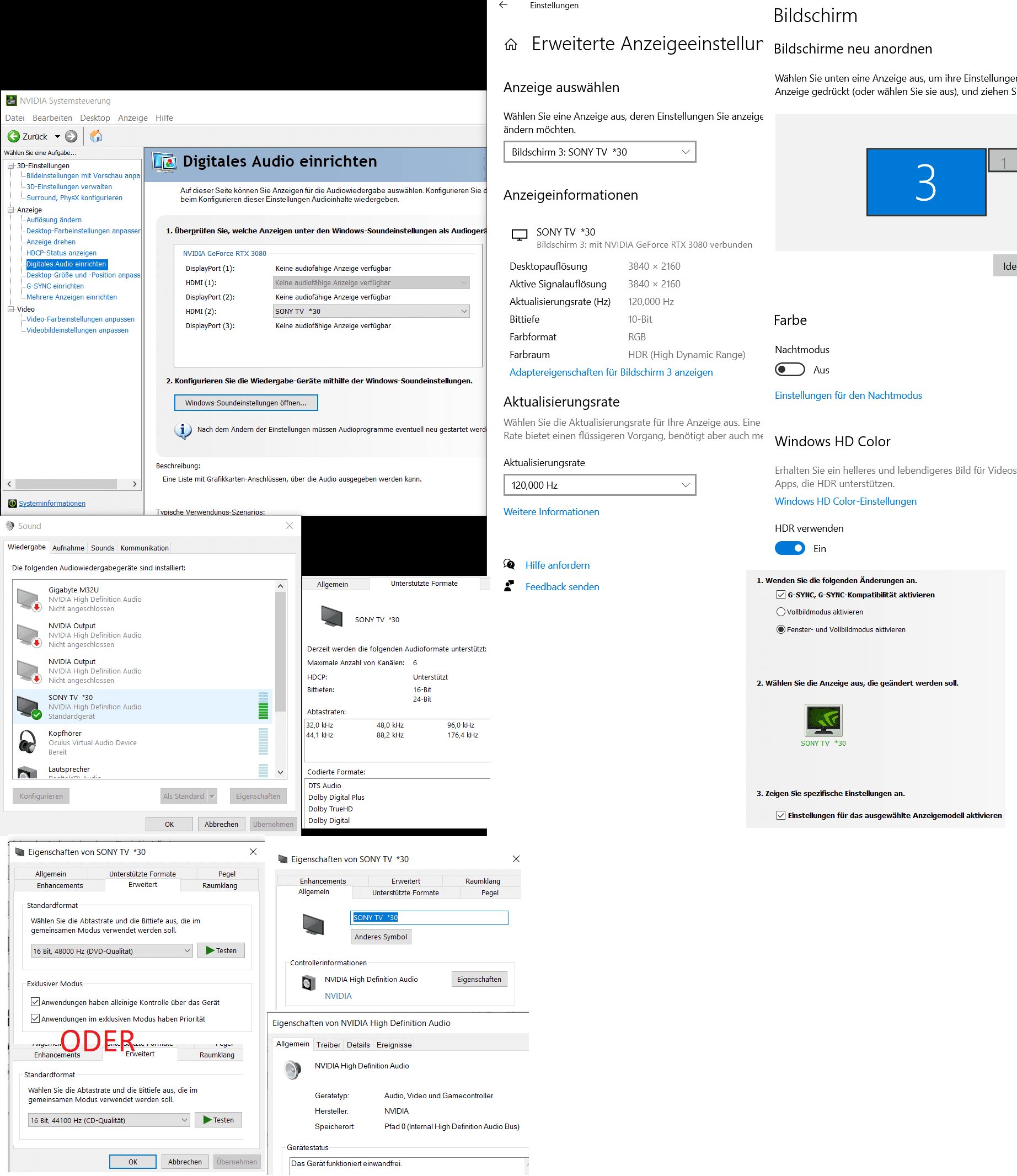The height and width of the screenshot is (1176, 1017).
Task: Open the 120,000 Hz Aktualisierungsrate dropdown
Action: (600, 485)
